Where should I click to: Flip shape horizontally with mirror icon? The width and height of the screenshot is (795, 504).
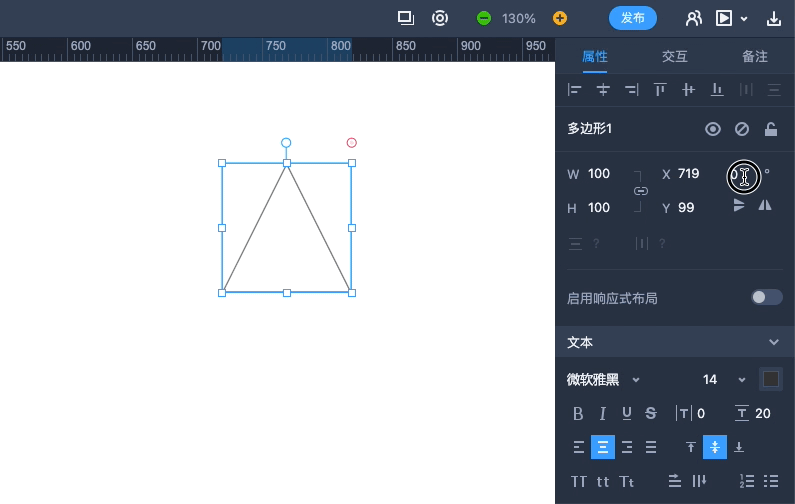[765, 205]
